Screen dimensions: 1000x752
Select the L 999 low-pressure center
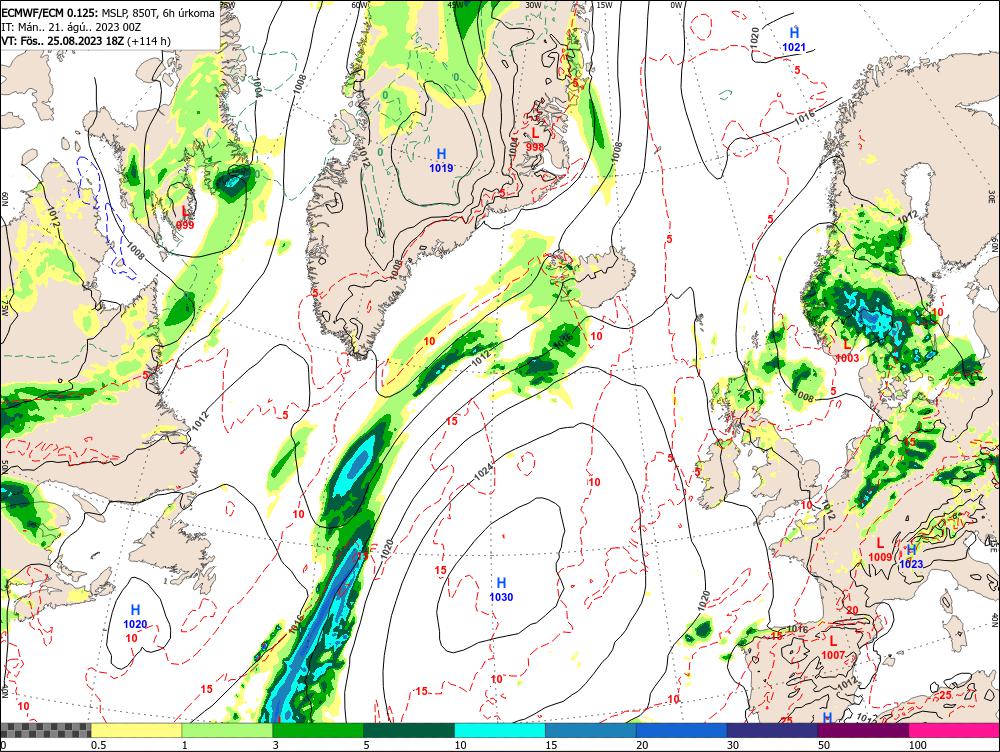185,218
